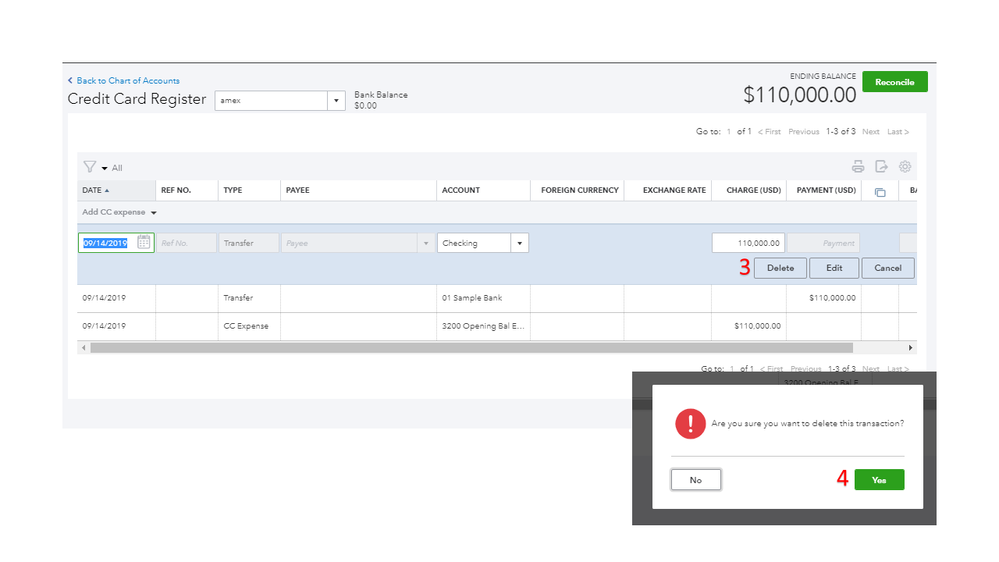
Task: Click the green Reconcile button
Action: tap(895, 82)
